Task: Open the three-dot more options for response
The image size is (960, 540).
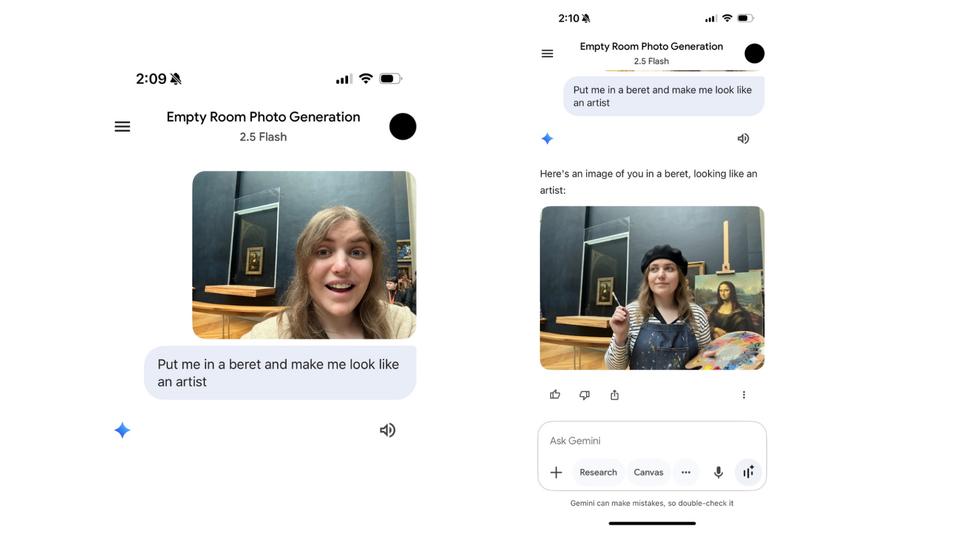Action: click(x=743, y=395)
